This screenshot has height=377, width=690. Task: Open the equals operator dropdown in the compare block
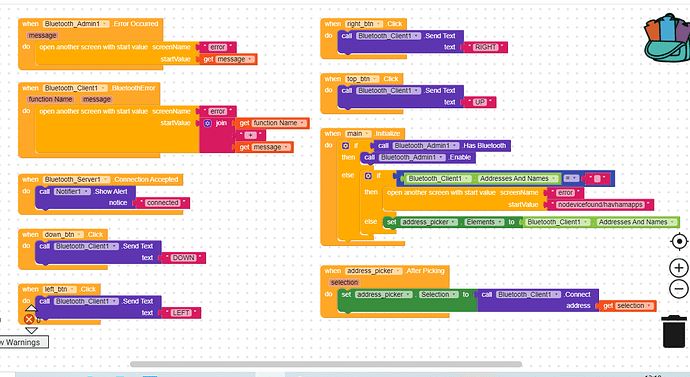point(571,178)
